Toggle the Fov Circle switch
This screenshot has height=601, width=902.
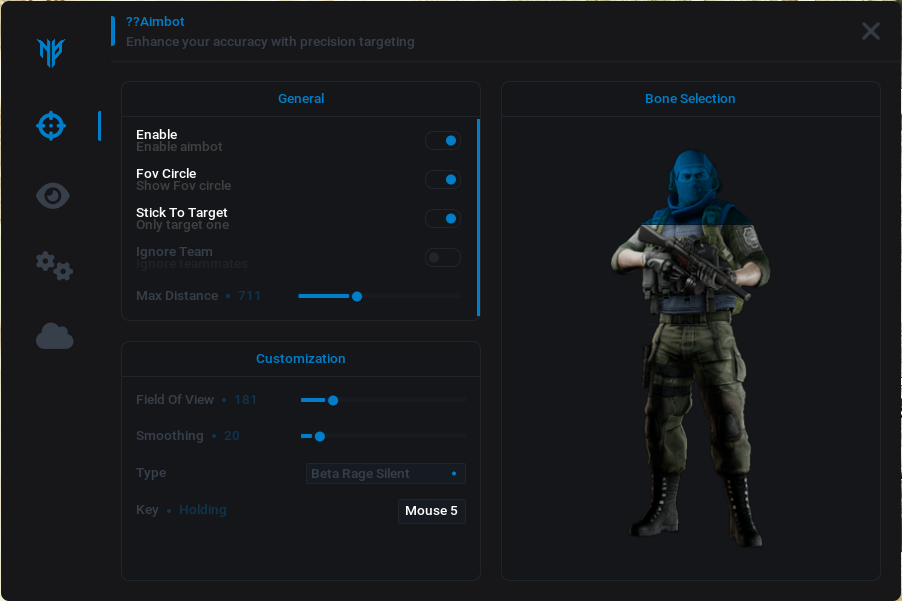tap(443, 180)
